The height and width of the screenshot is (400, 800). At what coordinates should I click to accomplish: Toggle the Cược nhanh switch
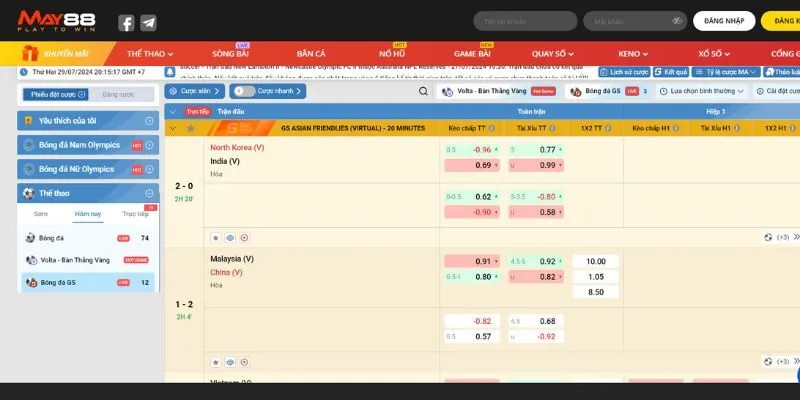coord(240,91)
